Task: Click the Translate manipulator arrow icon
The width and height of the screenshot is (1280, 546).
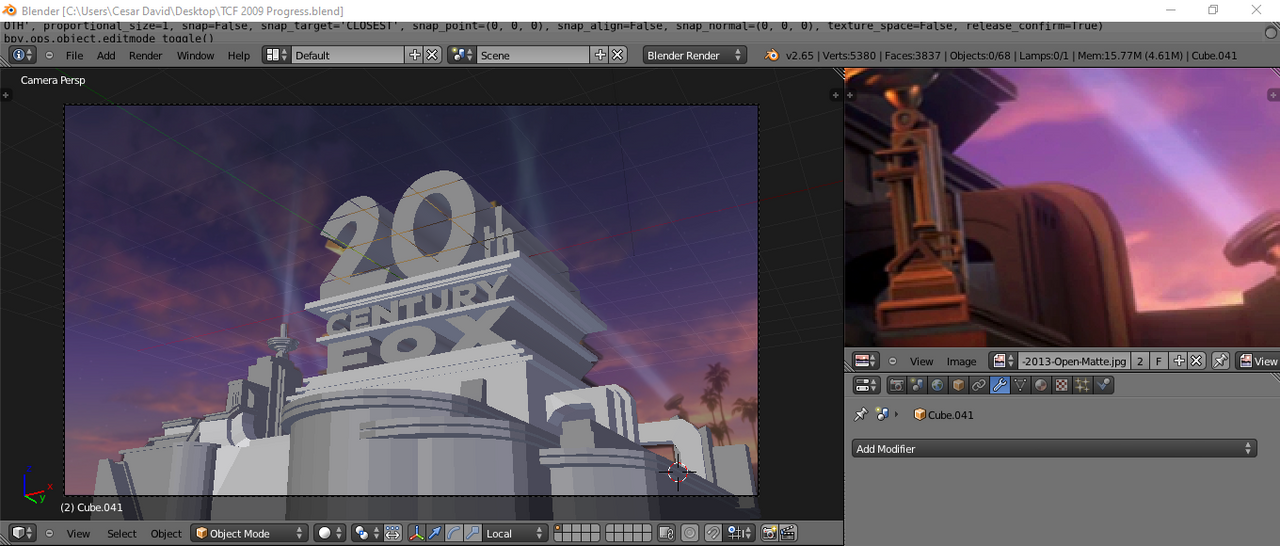Action: [x=435, y=533]
